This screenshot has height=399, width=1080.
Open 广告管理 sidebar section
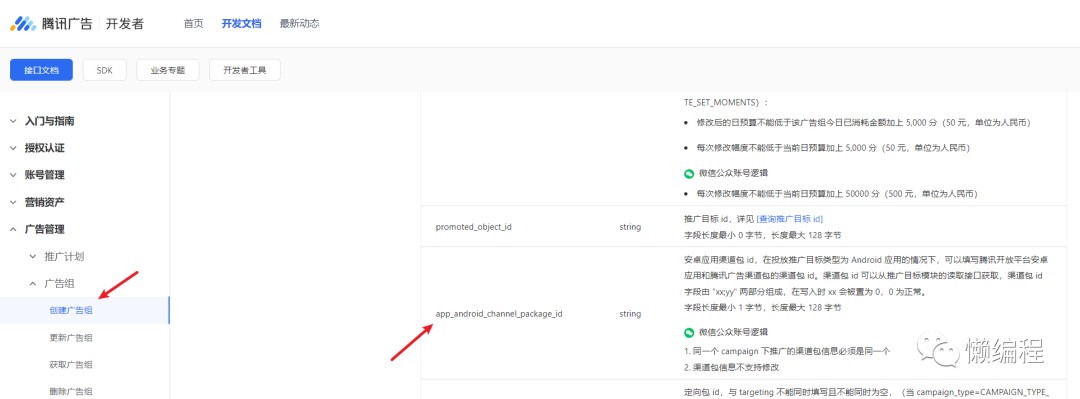45,229
